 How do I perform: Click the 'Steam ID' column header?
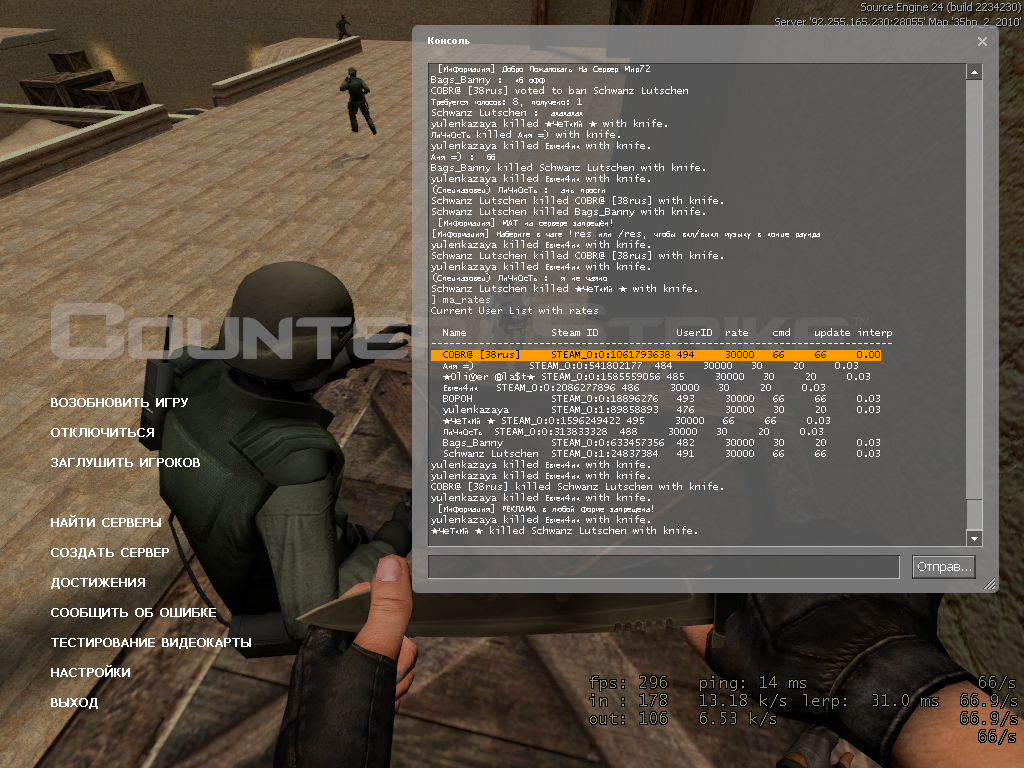[574, 332]
